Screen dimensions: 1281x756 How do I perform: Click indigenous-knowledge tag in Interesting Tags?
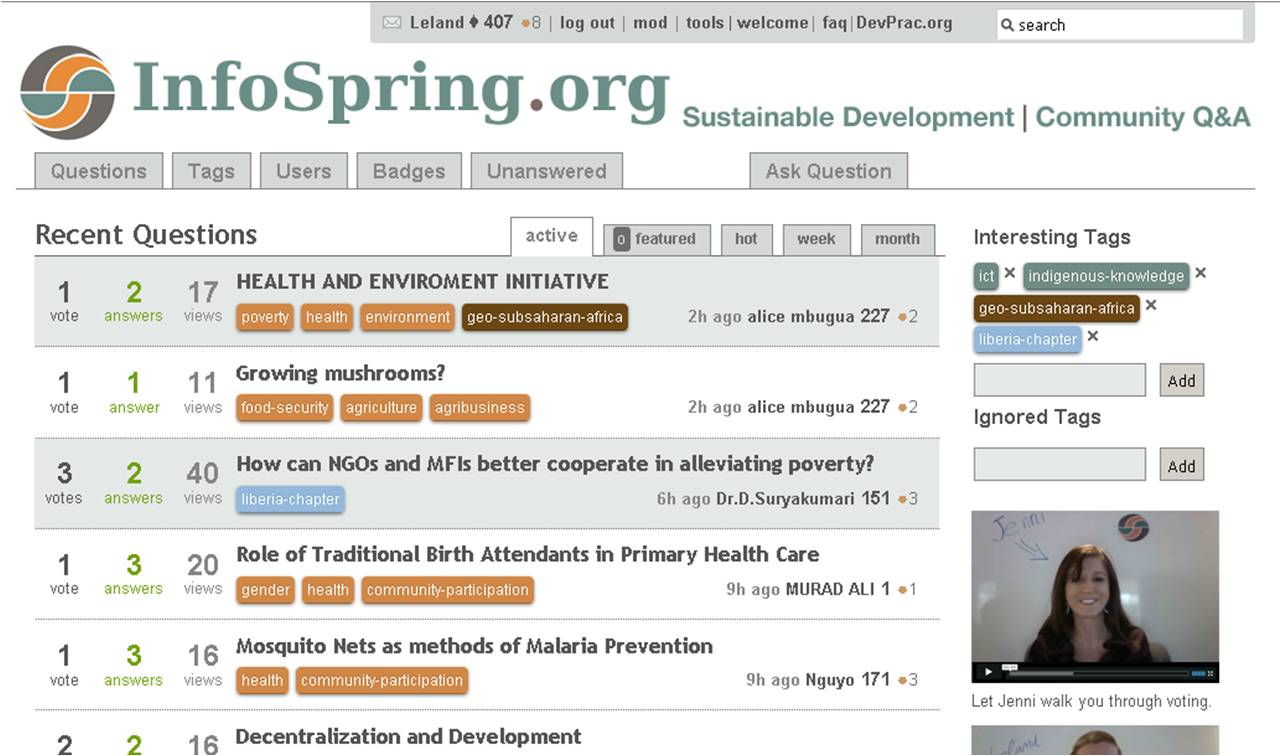pos(1106,276)
